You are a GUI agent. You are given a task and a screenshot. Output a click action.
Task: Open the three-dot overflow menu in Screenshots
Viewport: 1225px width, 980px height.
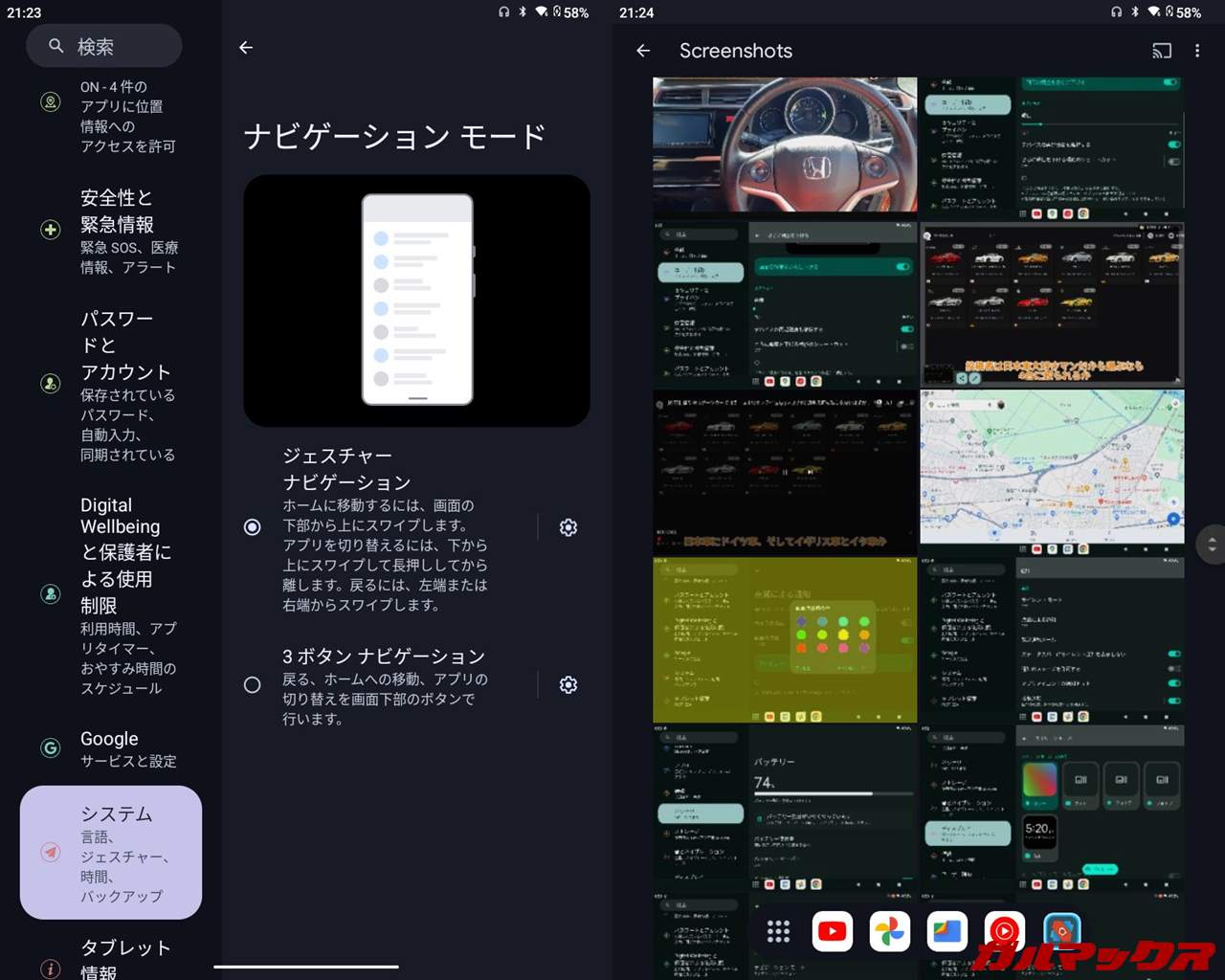[1197, 51]
